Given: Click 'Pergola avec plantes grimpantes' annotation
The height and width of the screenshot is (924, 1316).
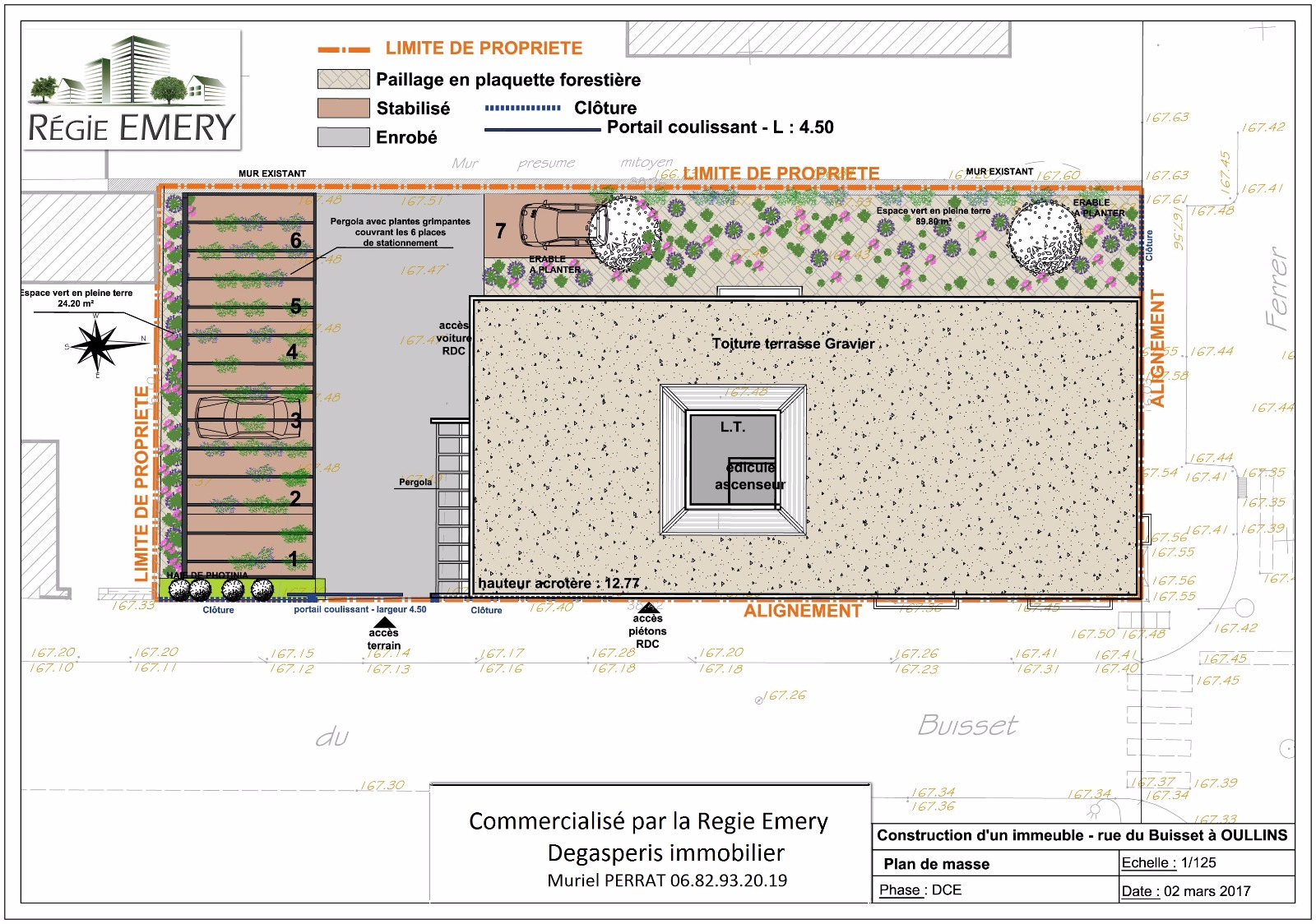Looking at the screenshot, I should [x=401, y=232].
